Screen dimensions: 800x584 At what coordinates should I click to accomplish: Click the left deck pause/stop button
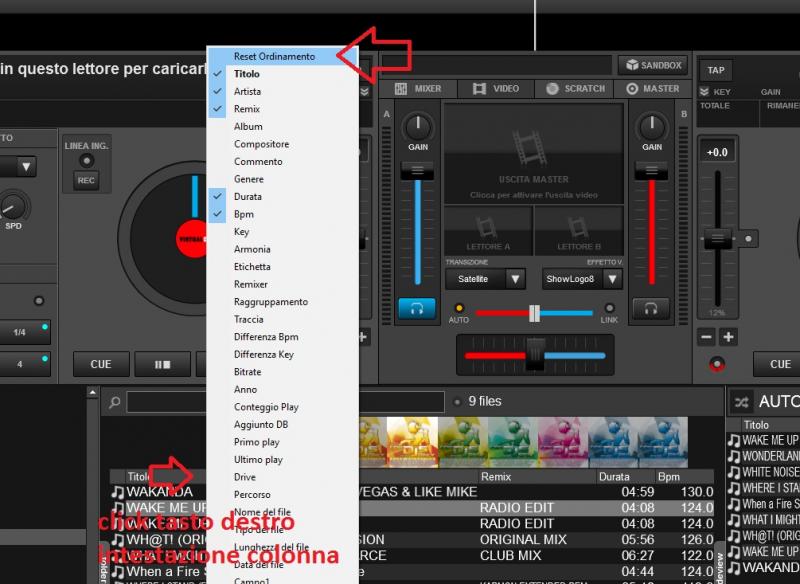tap(162, 364)
